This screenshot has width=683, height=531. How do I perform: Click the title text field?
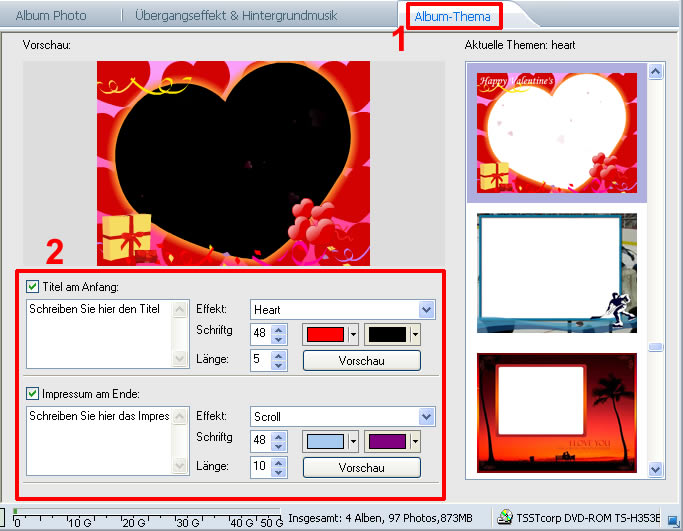coord(99,334)
